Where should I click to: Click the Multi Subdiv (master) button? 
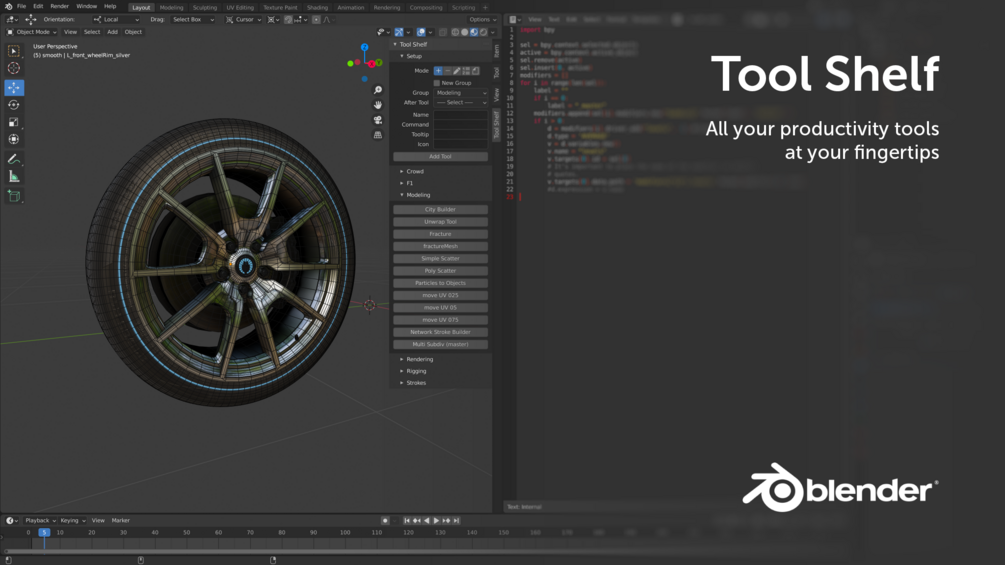440,345
